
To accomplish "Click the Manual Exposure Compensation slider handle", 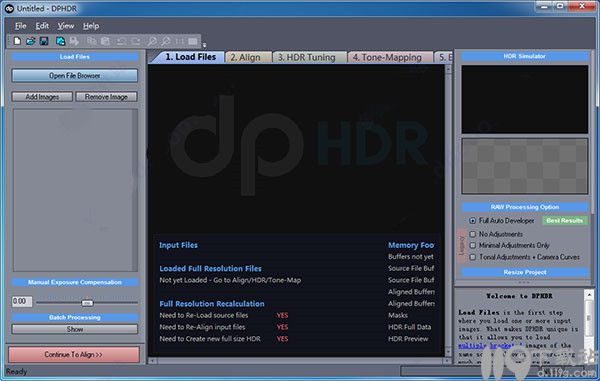I will click(x=87, y=303).
